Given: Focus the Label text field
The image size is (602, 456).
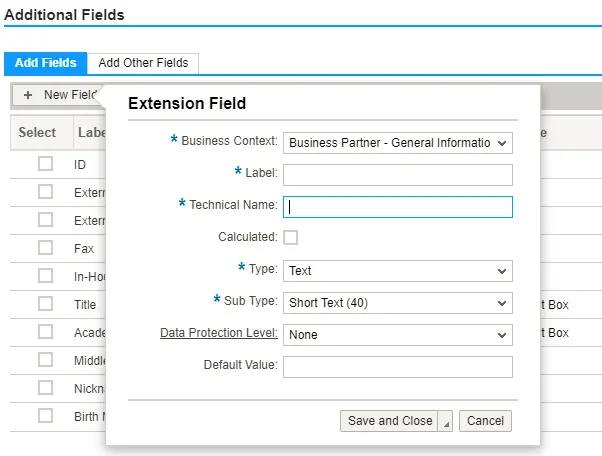Looking at the screenshot, I should point(397,175).
